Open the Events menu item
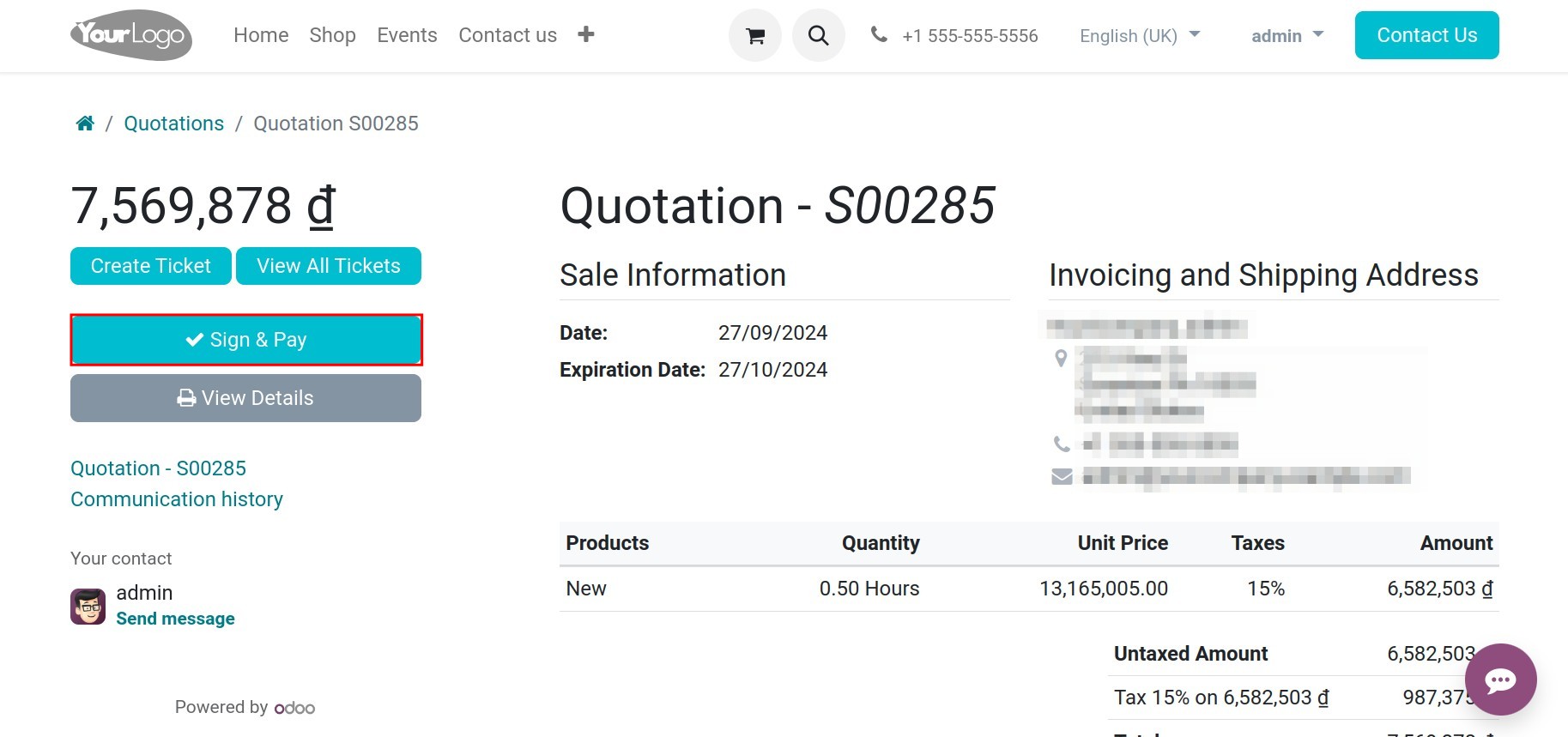 pyautogui.click(x=407, y=35)
